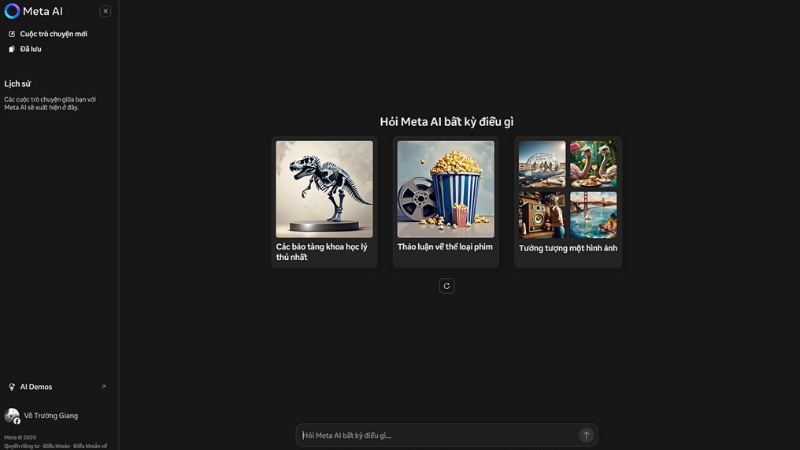Click the 'Meta © 2025' footer text
The height and width of the screenshot is (450, 800).
point(20,437)
